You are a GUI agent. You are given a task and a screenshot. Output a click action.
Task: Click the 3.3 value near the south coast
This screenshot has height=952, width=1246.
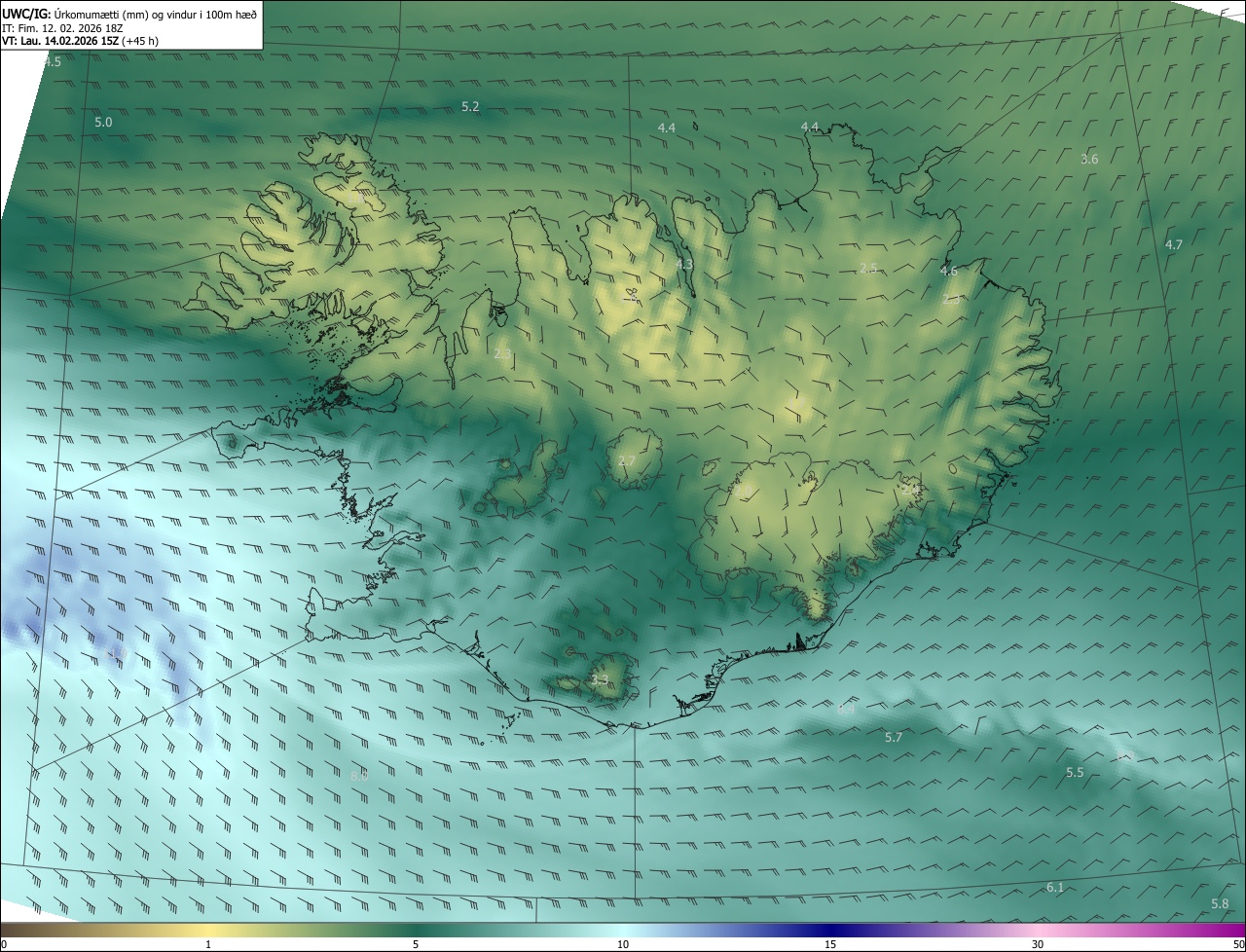click(x=600, y=679)
